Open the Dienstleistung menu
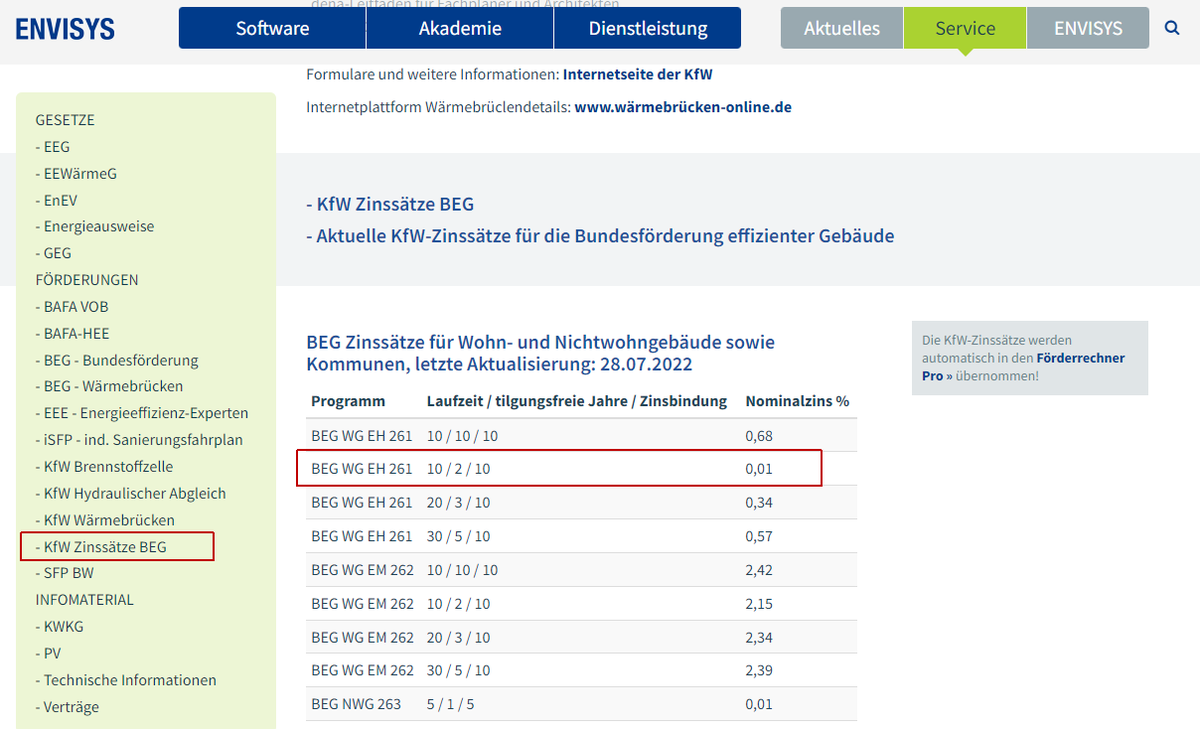 [x=648, y=28]
